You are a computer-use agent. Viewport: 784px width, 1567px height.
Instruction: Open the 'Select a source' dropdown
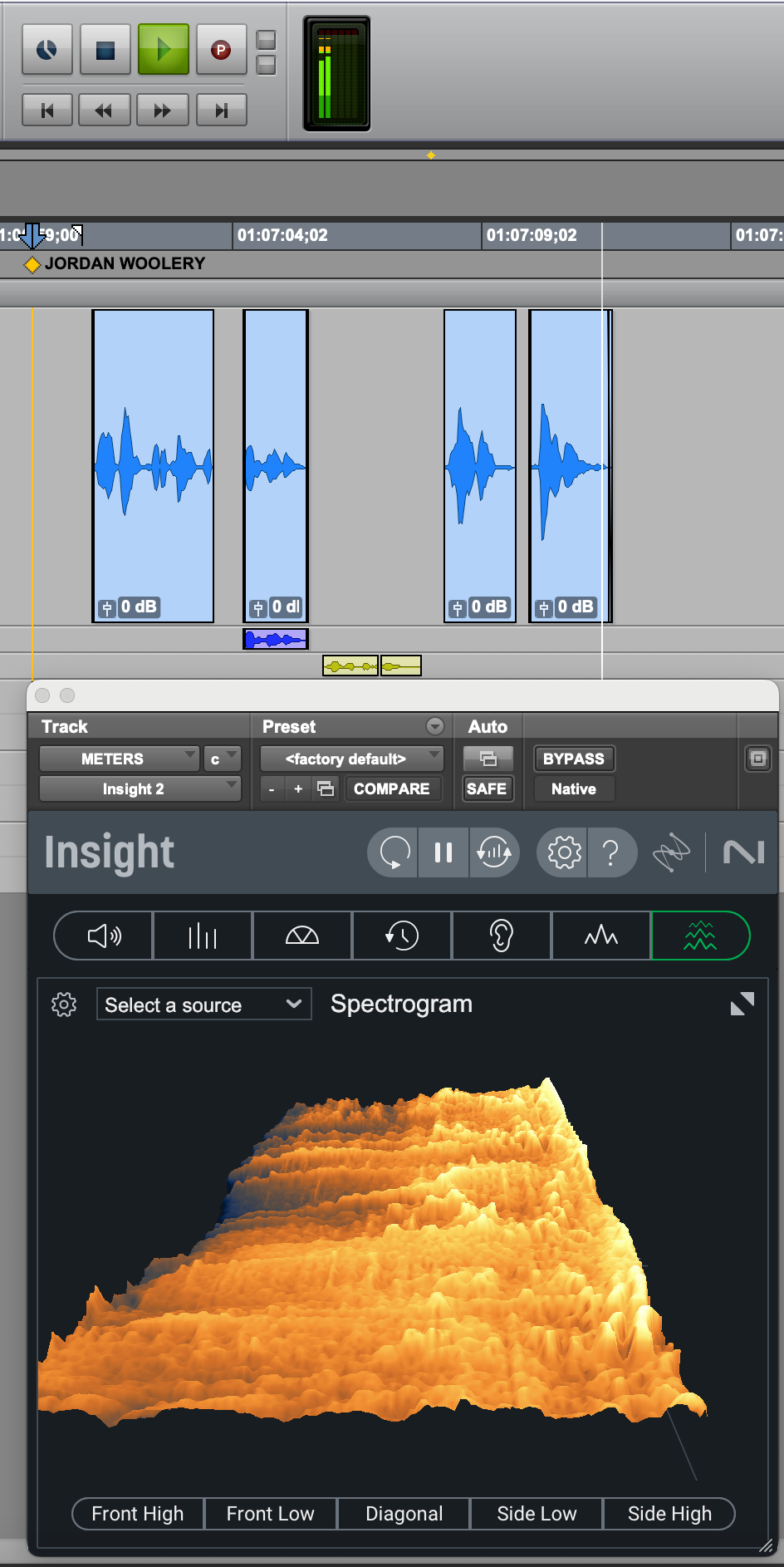point(203,1005)
